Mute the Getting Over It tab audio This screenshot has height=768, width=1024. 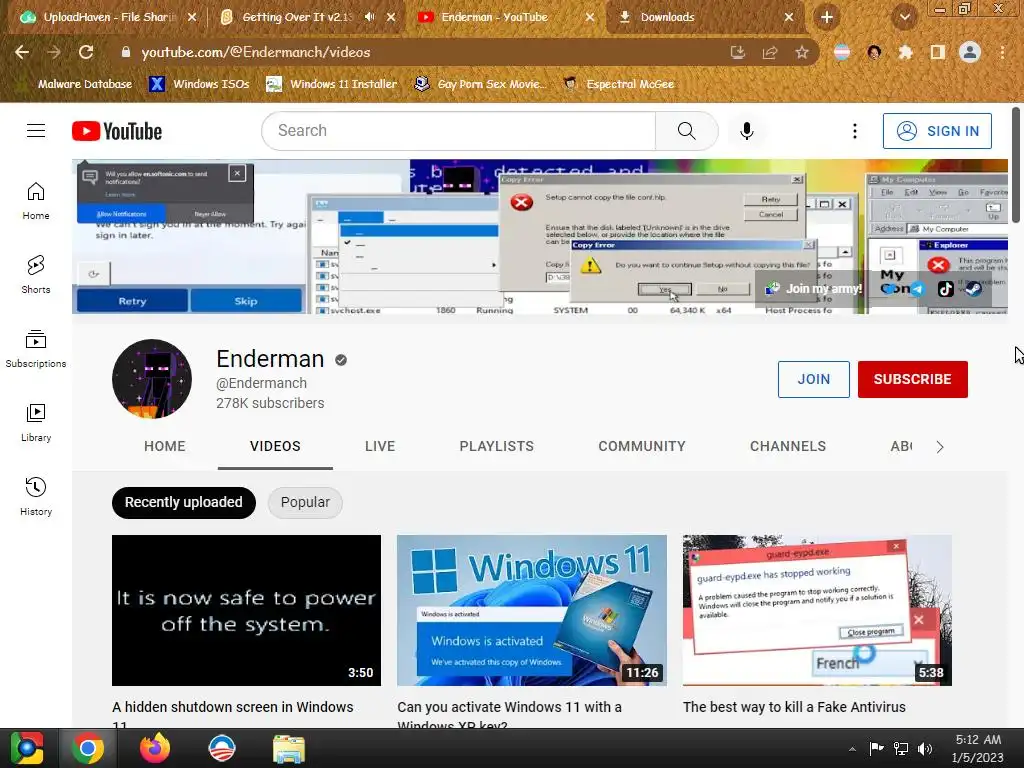(369, 17)
